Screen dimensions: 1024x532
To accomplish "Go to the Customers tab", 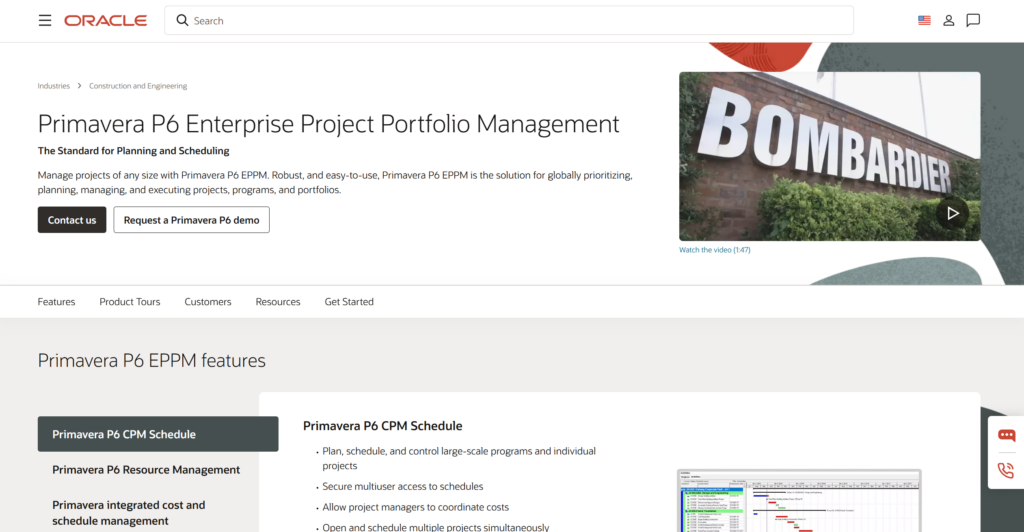I will tap(207, 302).
